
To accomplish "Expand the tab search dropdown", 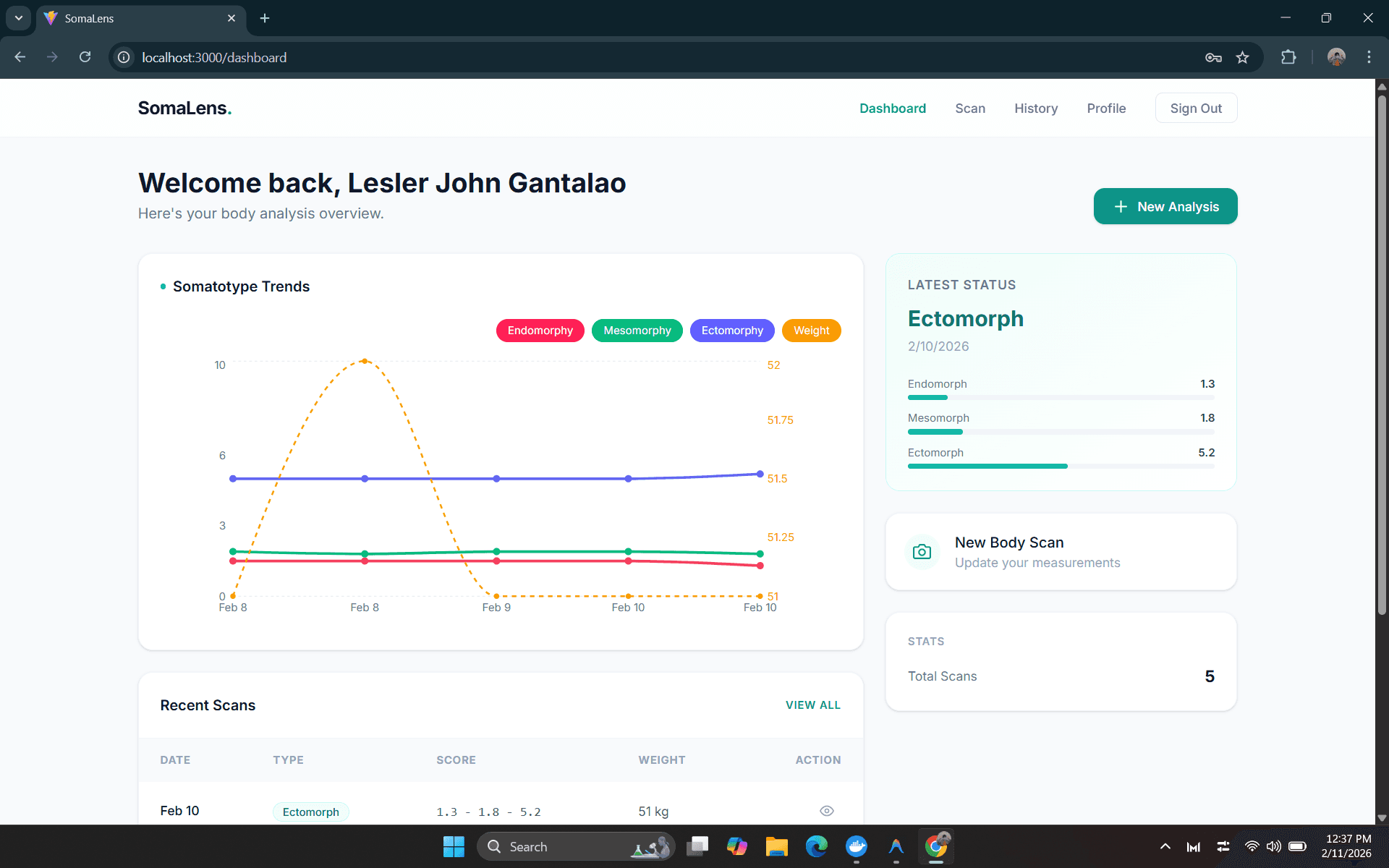I will click(19, 18).
